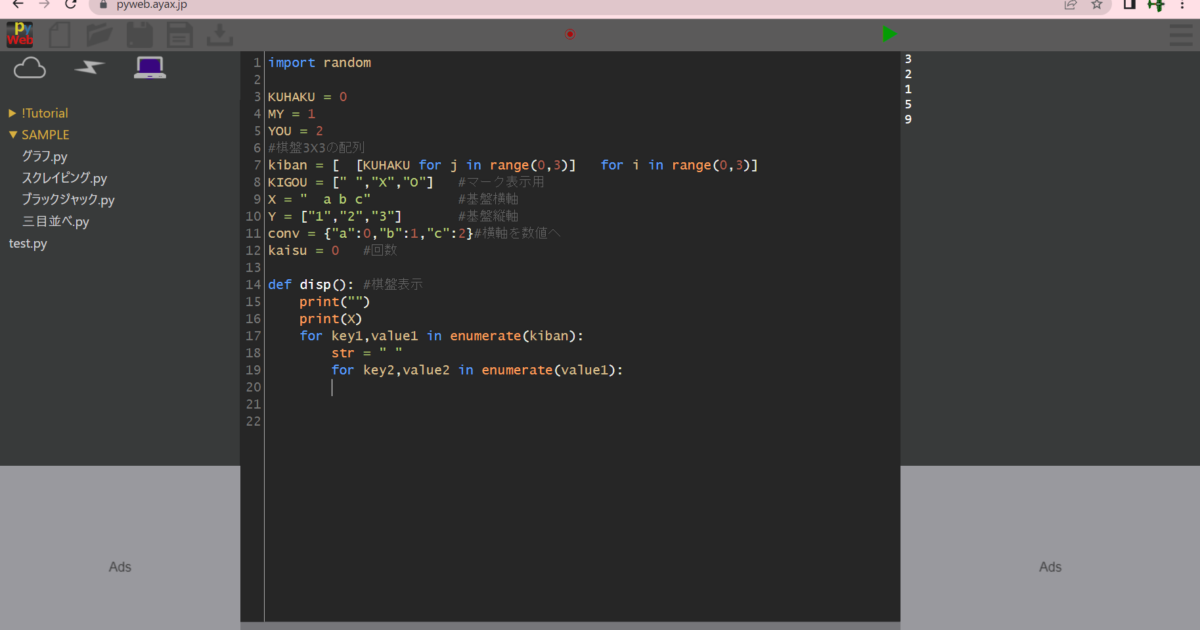
Task: Bookmark the page with the star icon
Action: (1096, 5)
